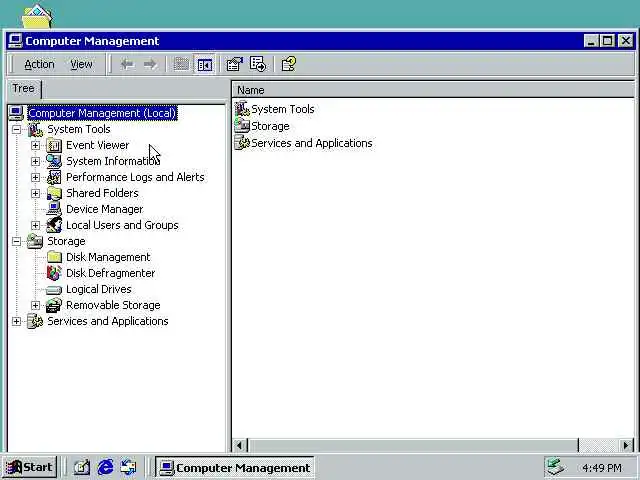Click the 4:49 PM clock
The width and height of the screenshot is (640, 480).
pyautogui.click(x=602, y=468)
